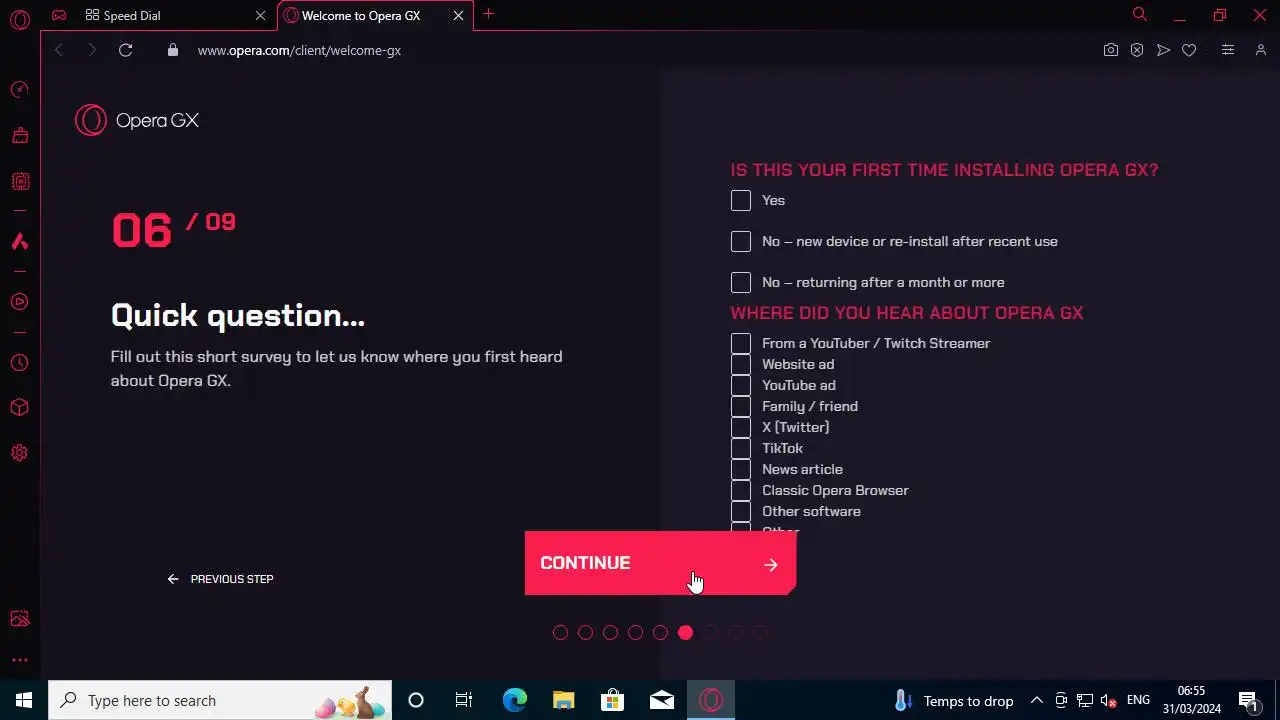The height and width of the screenshot is (720, 1280).
Task: Jump to first step progress dot
Action: point(560,633)
